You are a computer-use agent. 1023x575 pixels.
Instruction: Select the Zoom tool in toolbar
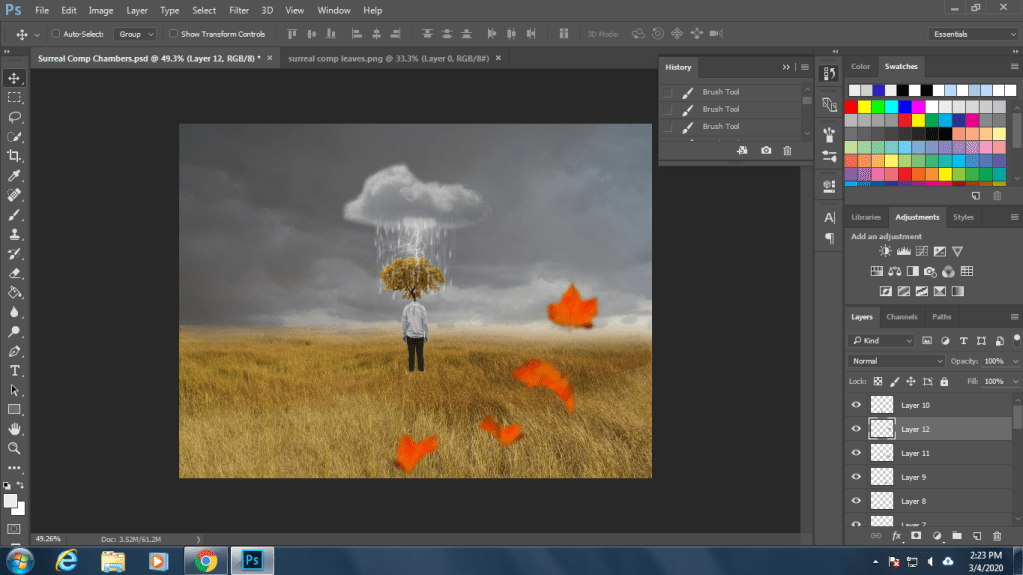pos(15,448)
